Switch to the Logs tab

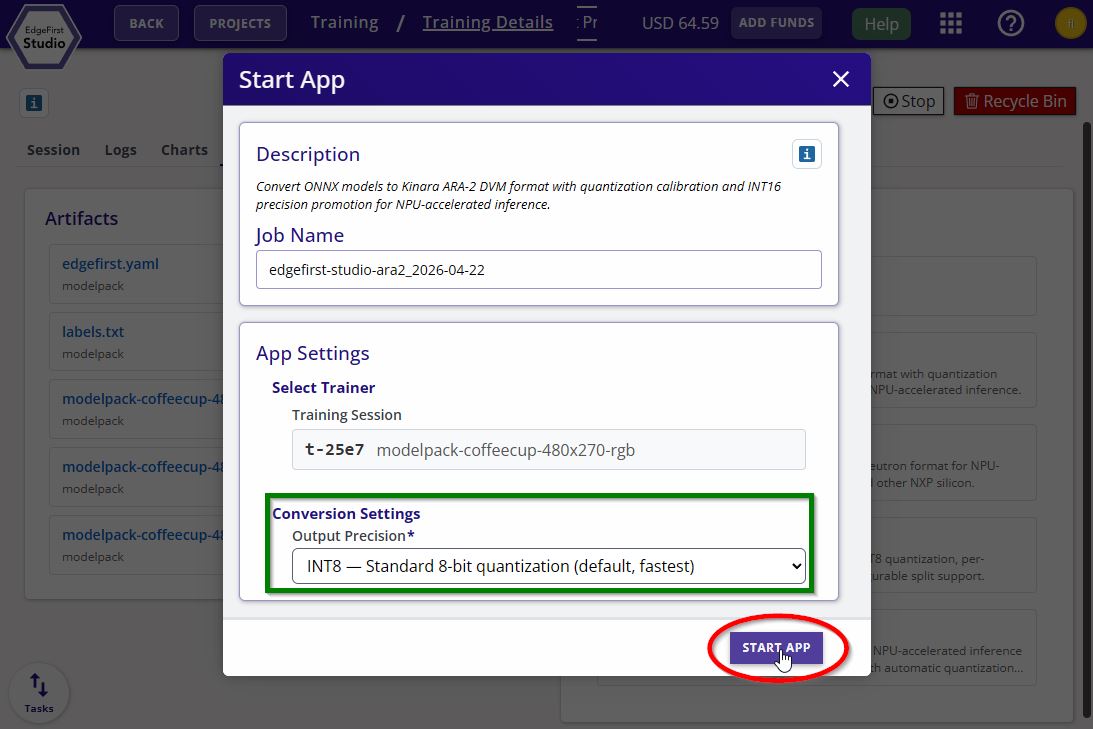pos(121,150)
